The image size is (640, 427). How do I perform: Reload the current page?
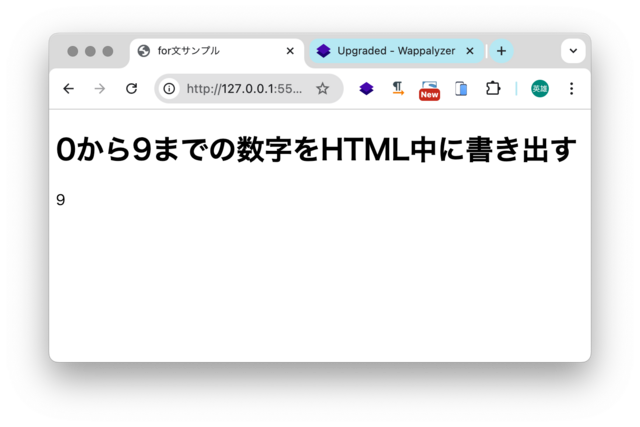pos(131,89)
